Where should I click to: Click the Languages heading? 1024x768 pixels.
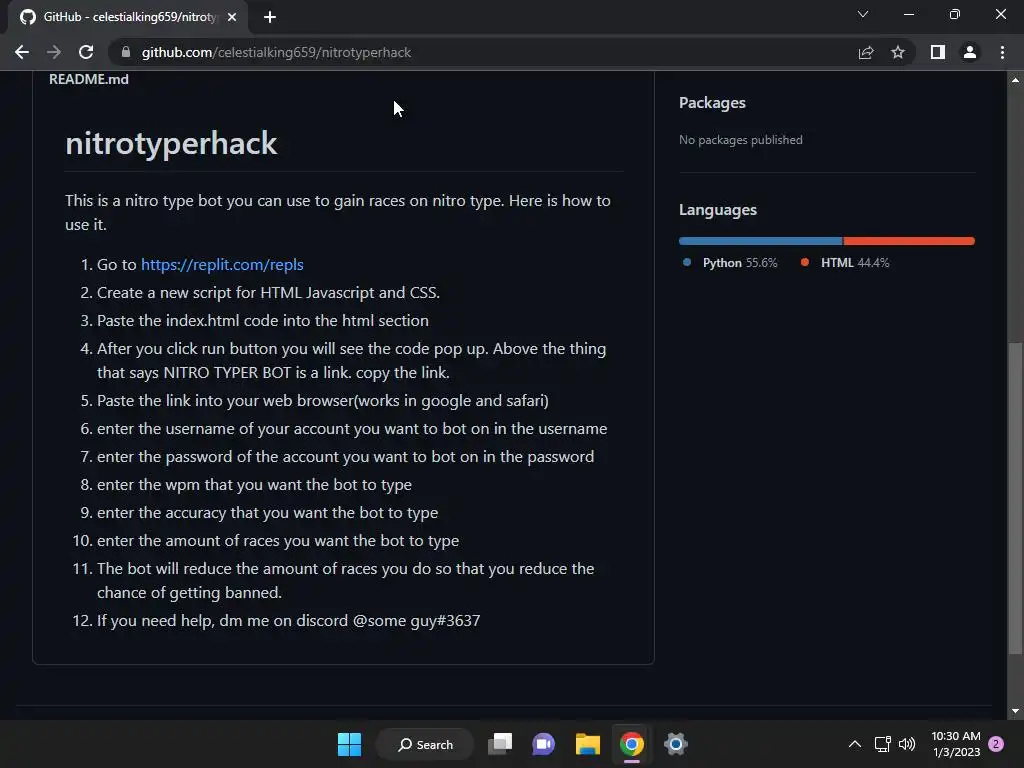(x=718, y=210)
